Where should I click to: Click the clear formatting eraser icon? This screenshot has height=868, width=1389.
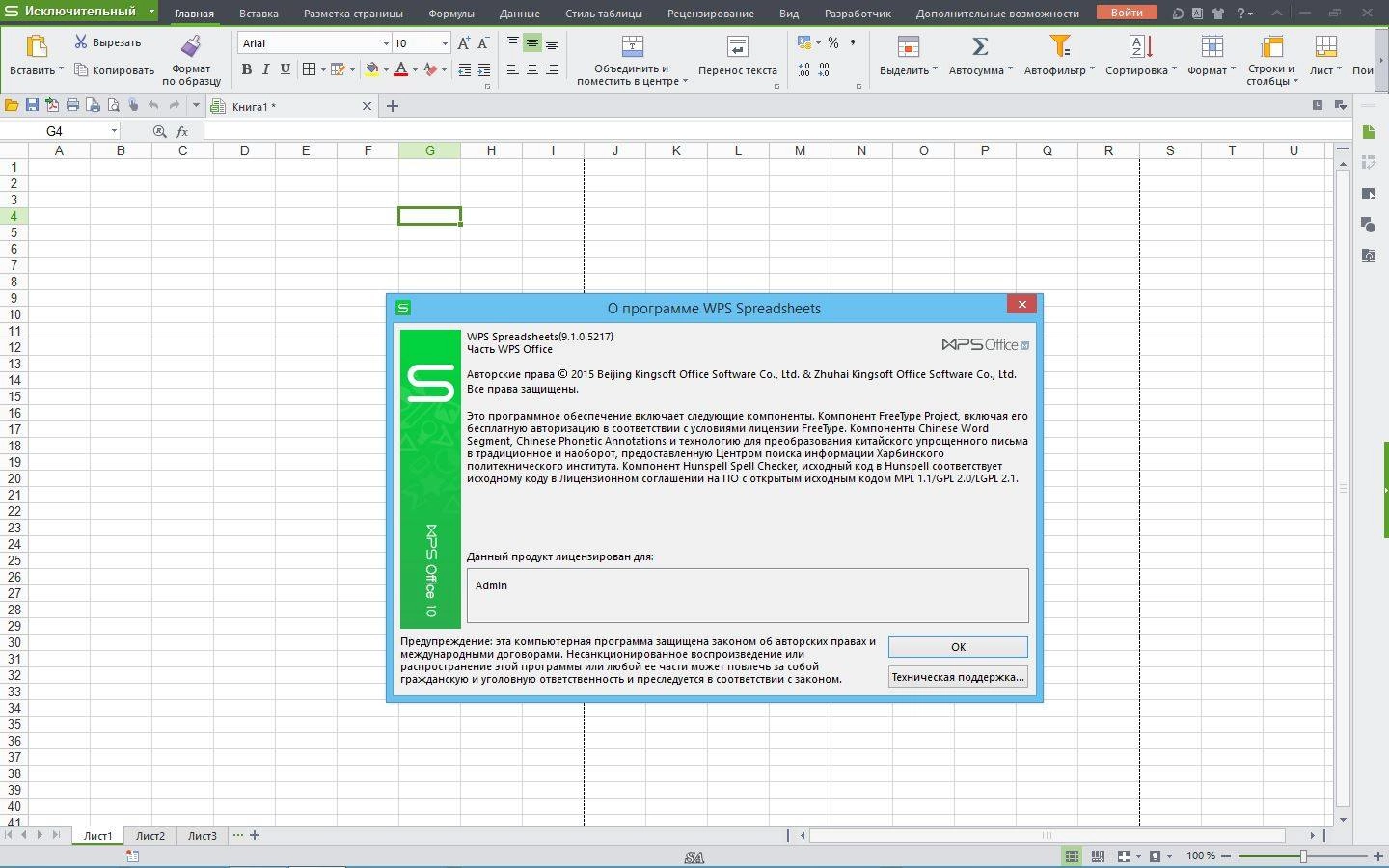[430, 69]
